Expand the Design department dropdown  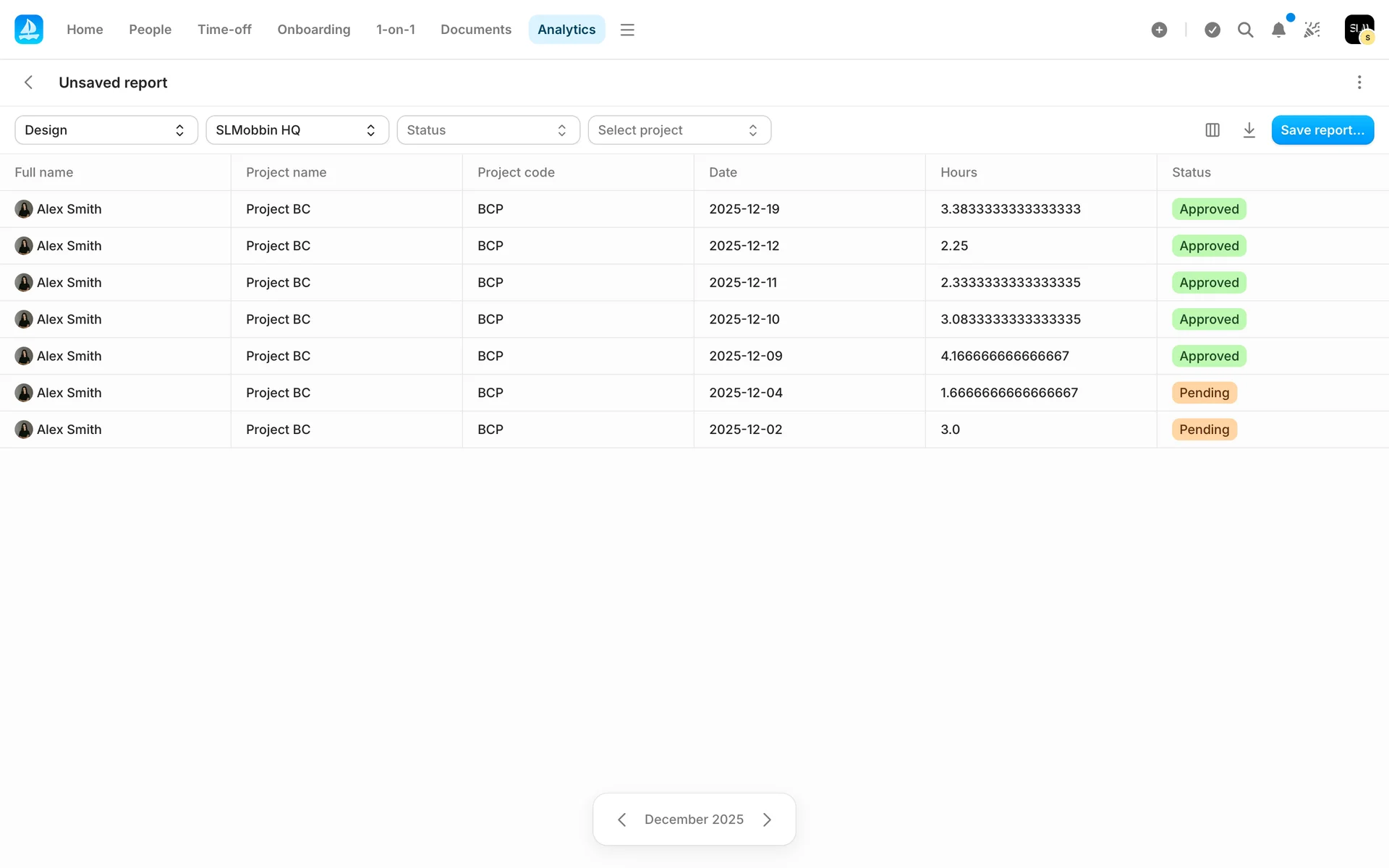pyautogui.click(x=106, y=130)
